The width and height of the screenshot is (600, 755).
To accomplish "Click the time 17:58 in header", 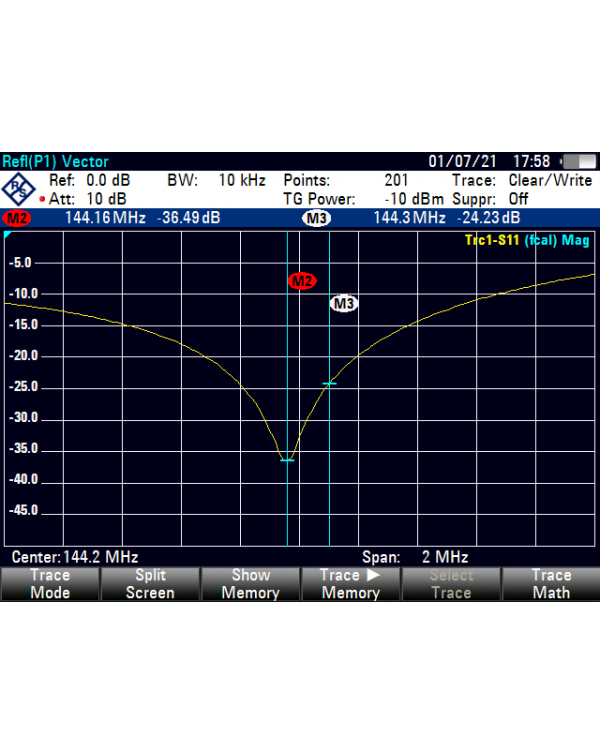I will pyautogui.click(x=531, y=161).
